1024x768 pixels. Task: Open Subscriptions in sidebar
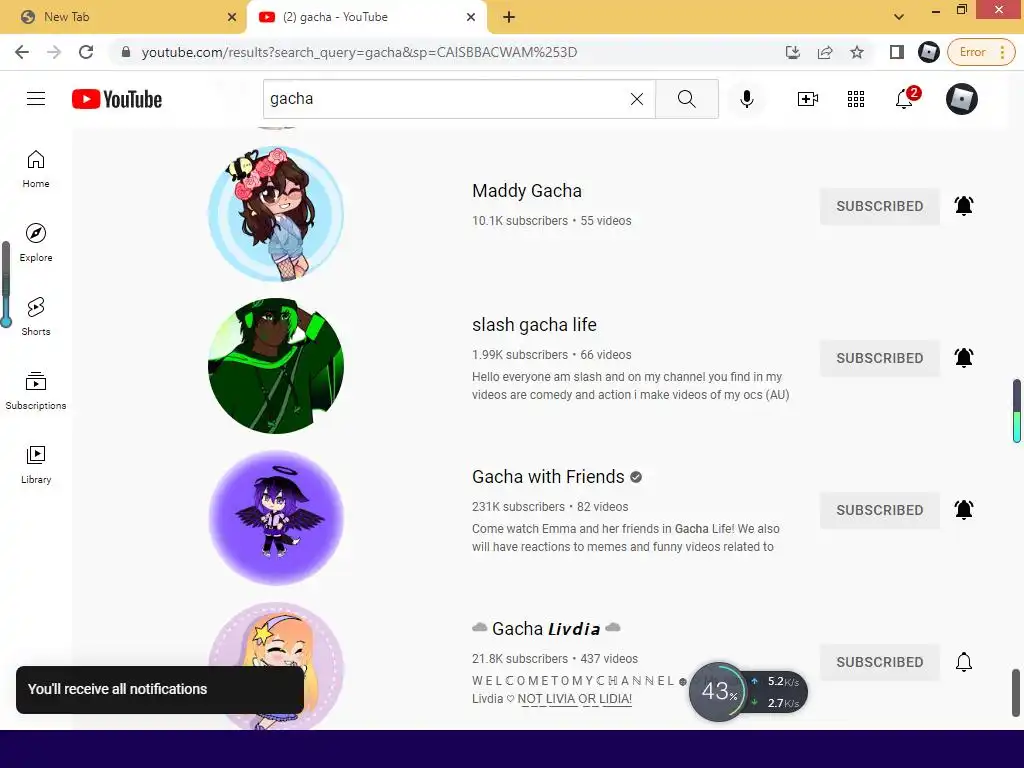pyautogui.click(x=36, y=391)
